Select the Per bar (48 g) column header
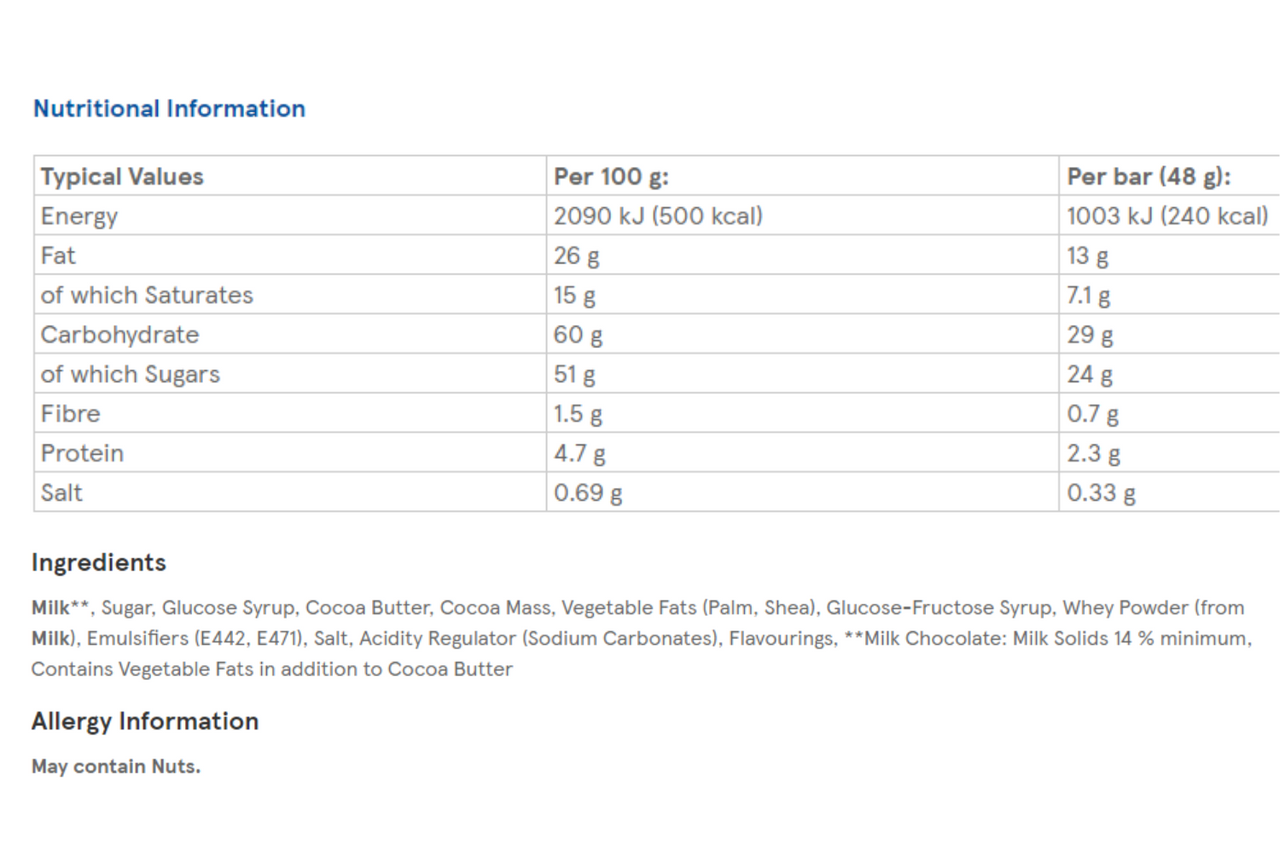The image size is (1280, 853). pyautogui.click(x=1148, y=177)
